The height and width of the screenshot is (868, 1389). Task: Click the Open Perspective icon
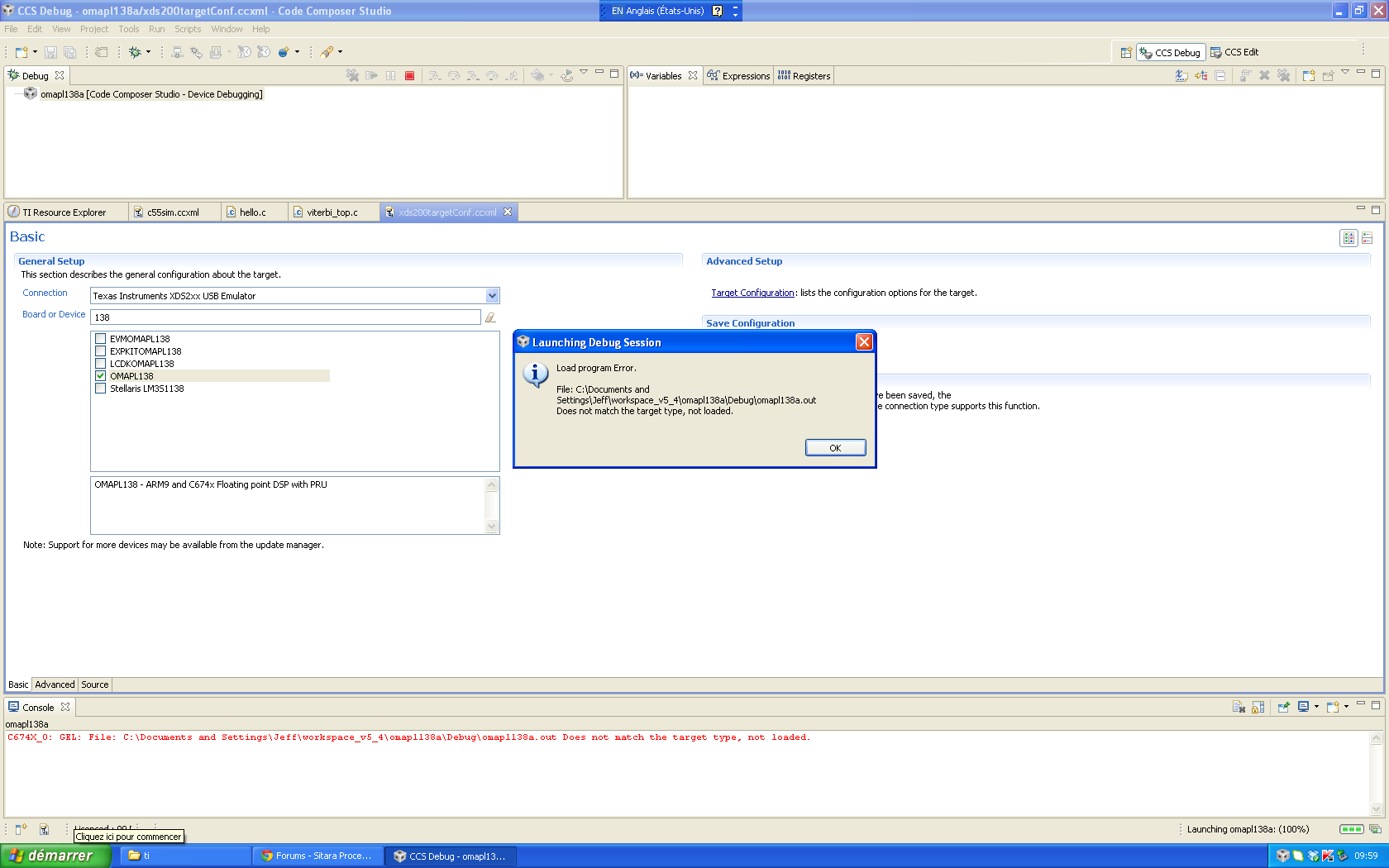click(1126, 52)
